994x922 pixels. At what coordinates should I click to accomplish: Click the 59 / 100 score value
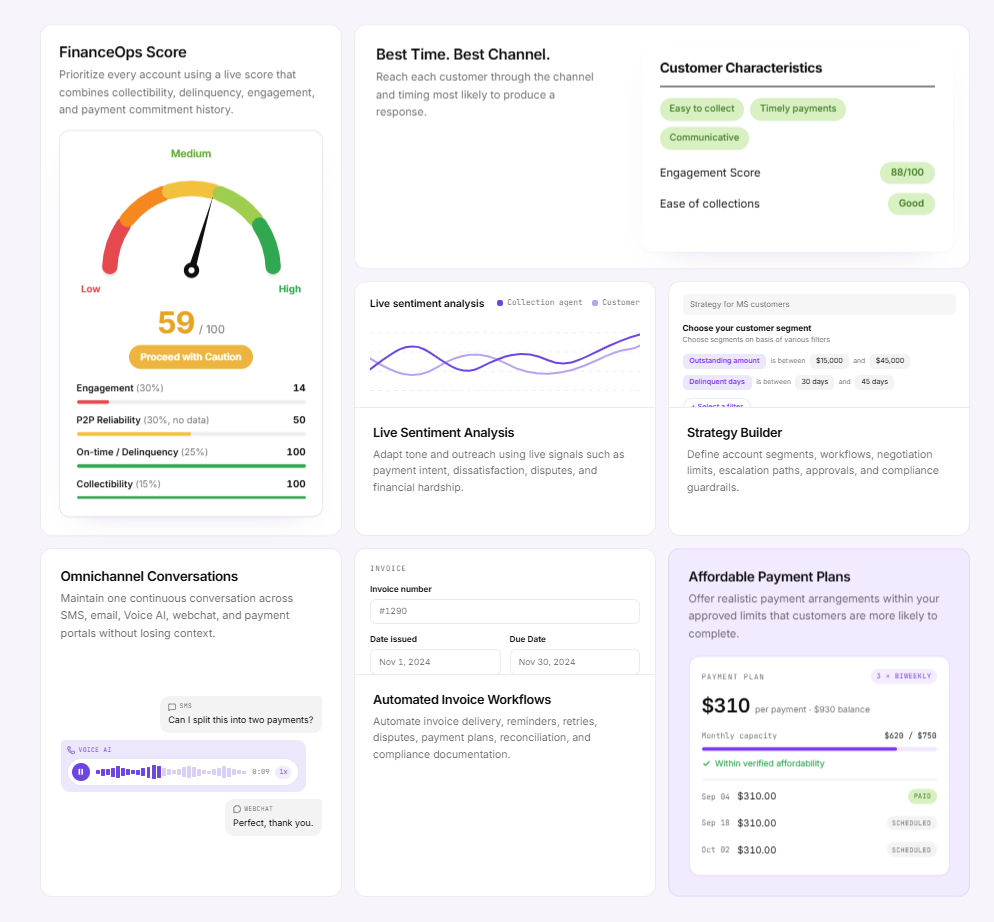(x=191, y=323)
